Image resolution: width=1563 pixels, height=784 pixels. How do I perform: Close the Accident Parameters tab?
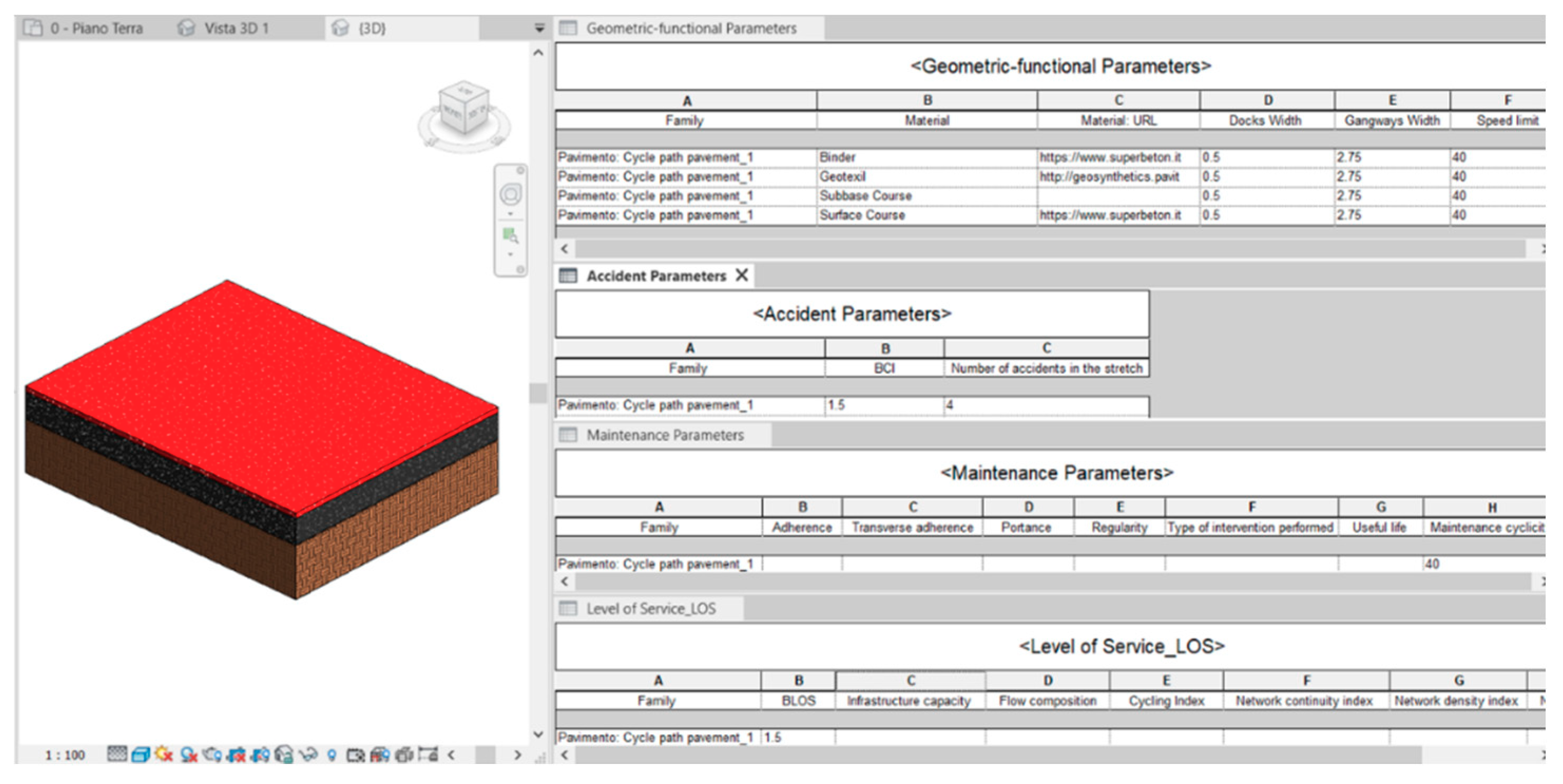tap(741, 276)
